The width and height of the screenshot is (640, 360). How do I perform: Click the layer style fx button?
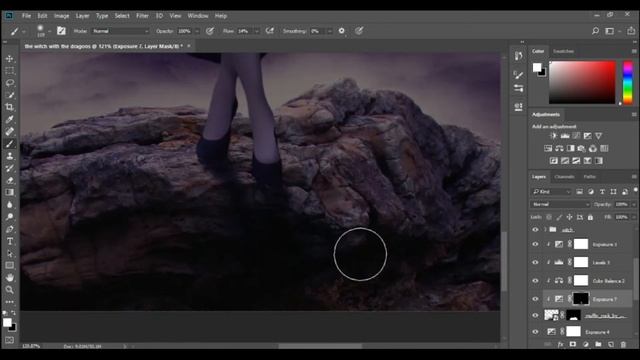[560, 344]
